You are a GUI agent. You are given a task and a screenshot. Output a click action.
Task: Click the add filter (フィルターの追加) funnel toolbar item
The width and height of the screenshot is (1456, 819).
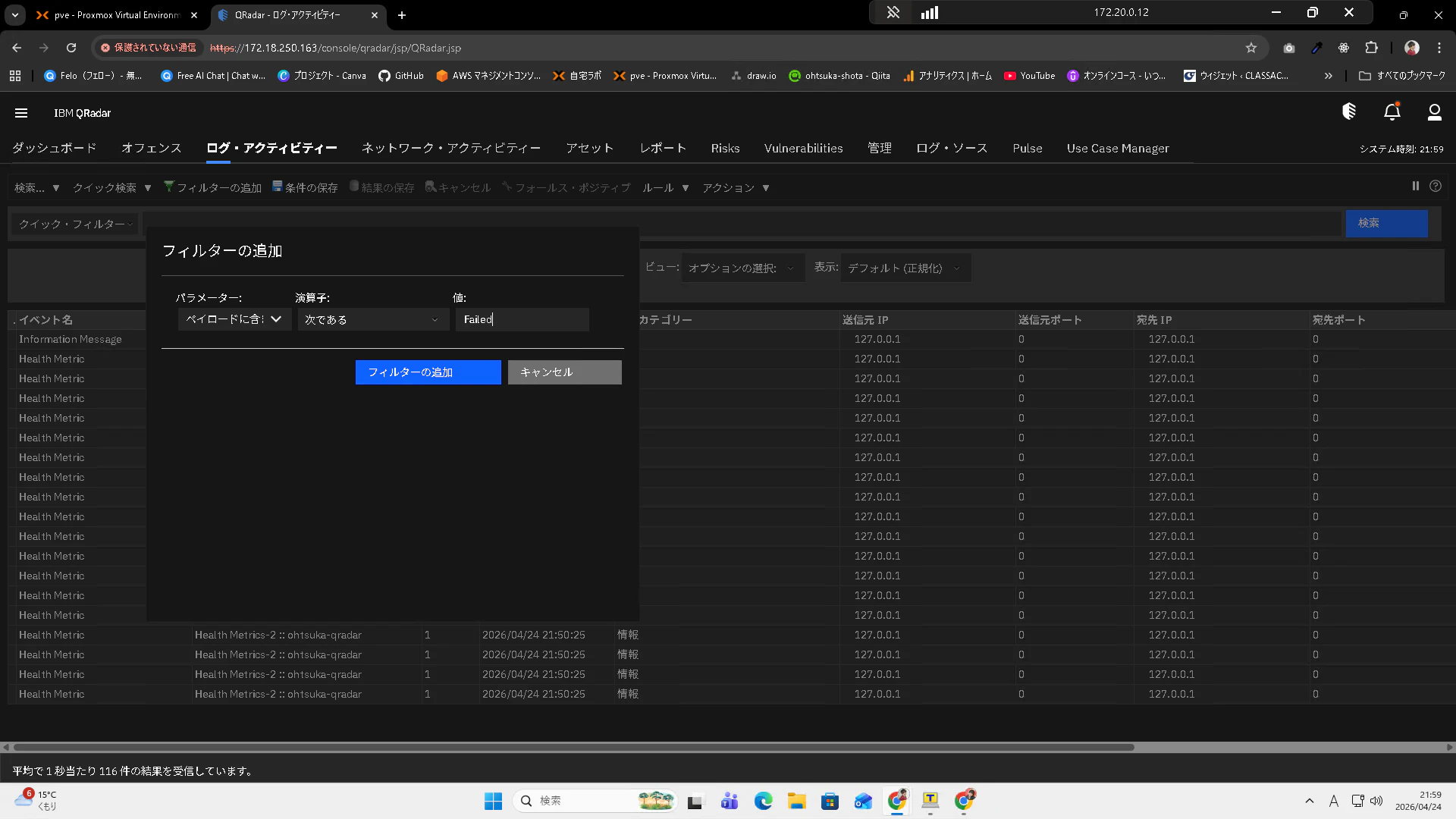(213, 187)
